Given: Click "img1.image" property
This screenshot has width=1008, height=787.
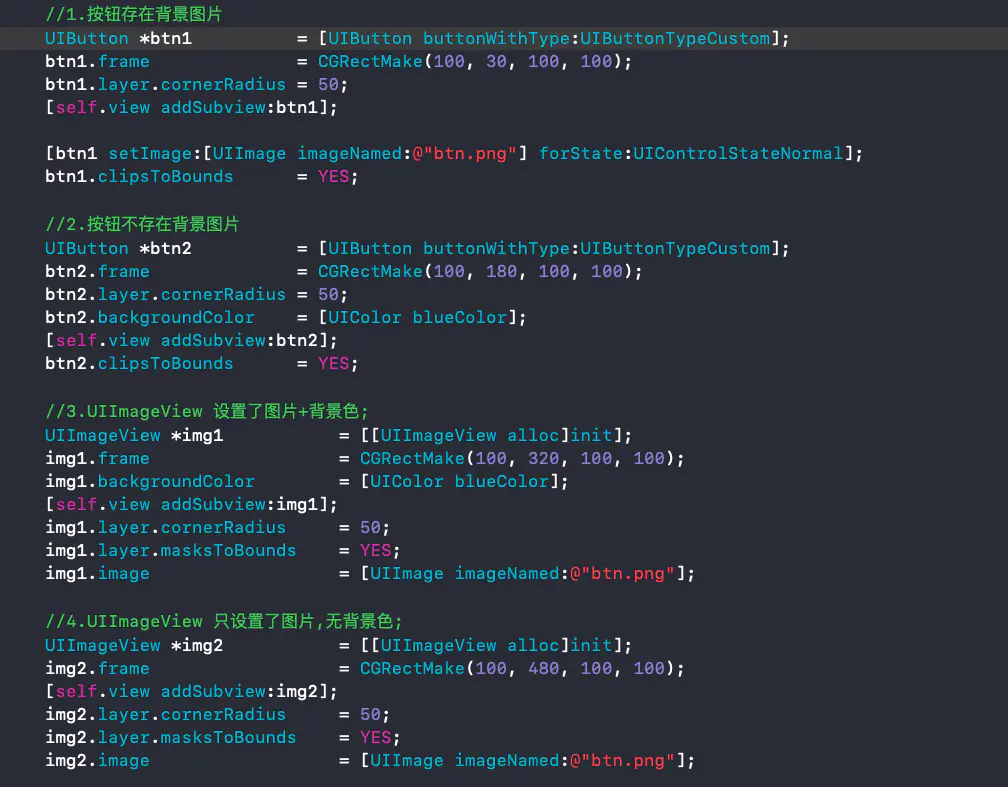Looking at the screenshot, I should point(97,574).
